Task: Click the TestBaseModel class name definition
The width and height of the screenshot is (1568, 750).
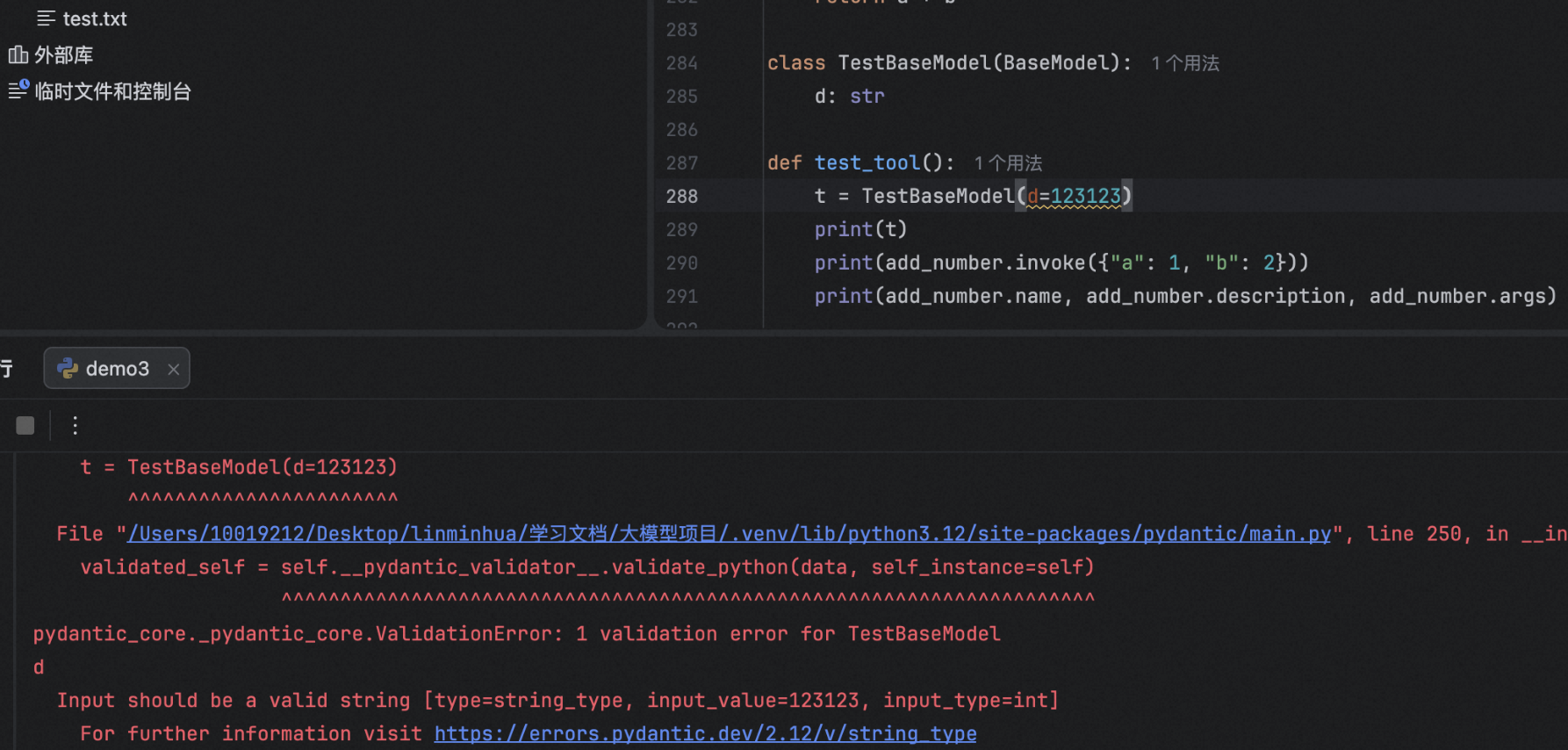Action: point(914,63)
